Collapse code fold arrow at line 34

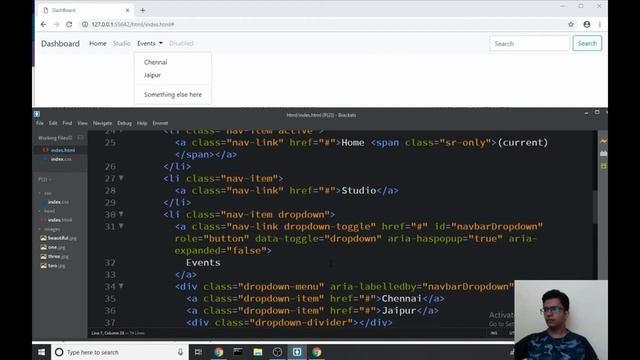tap(121, 286)
